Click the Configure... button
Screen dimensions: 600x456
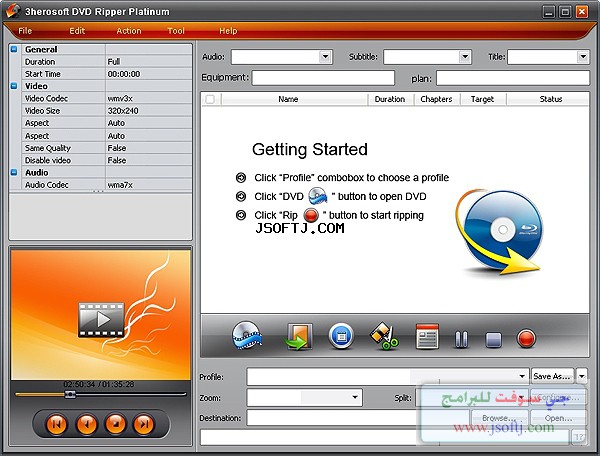point(560,398)
